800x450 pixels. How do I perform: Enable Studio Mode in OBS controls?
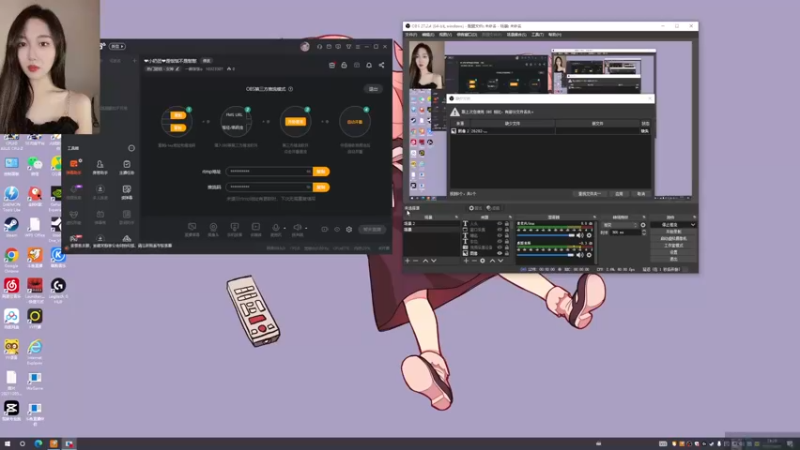tap(674, 245)
